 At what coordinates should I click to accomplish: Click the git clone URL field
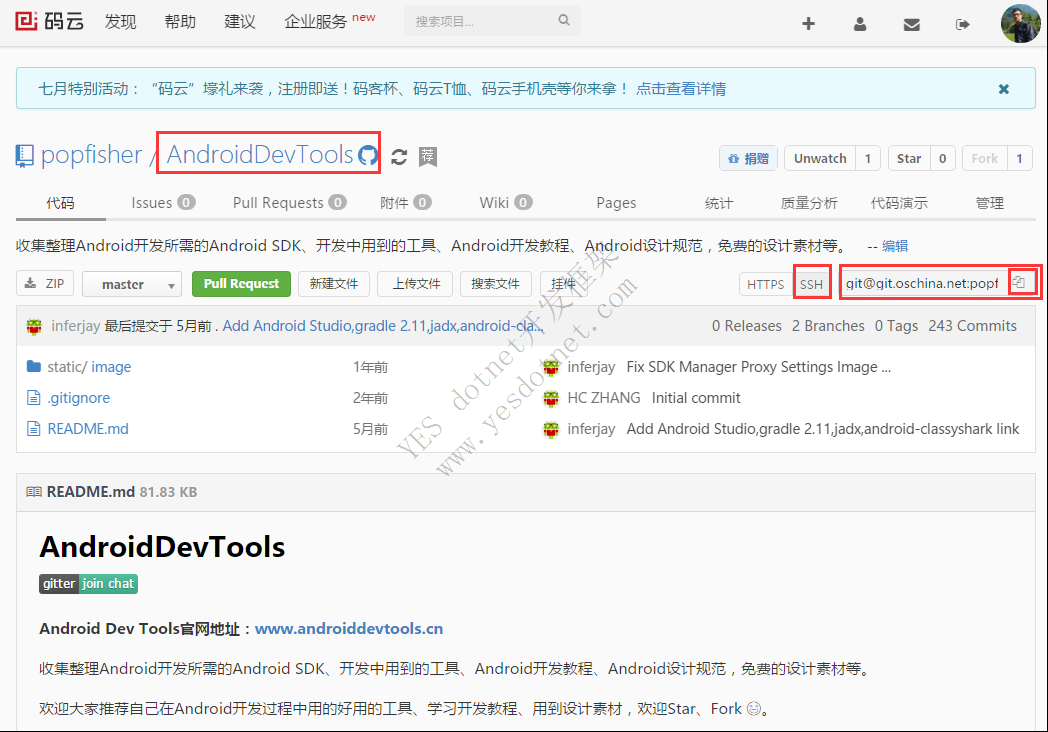[922, 283]
